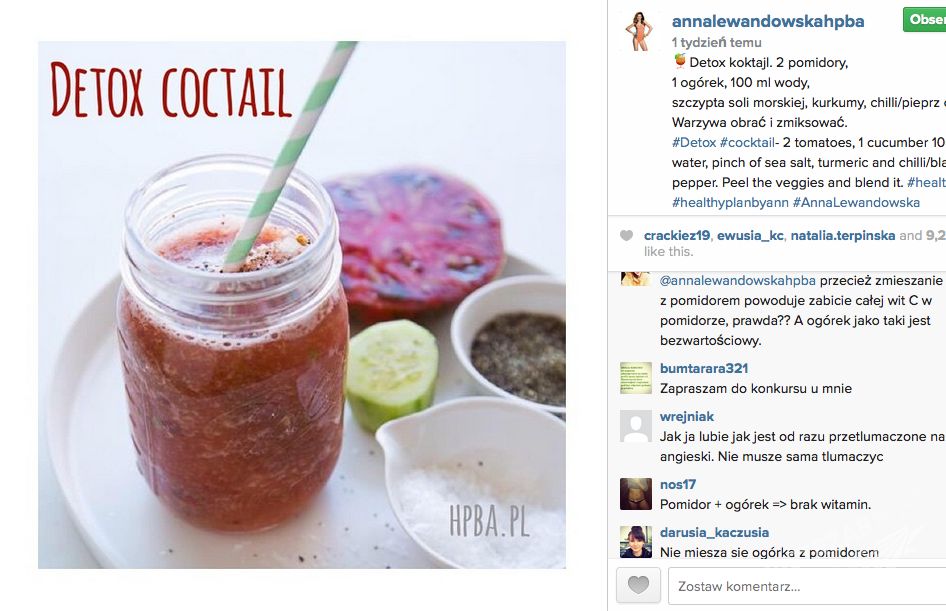The image size is (946, 611).
Task: Open ewusia_kc liker profile
Action: coord(750,236)
